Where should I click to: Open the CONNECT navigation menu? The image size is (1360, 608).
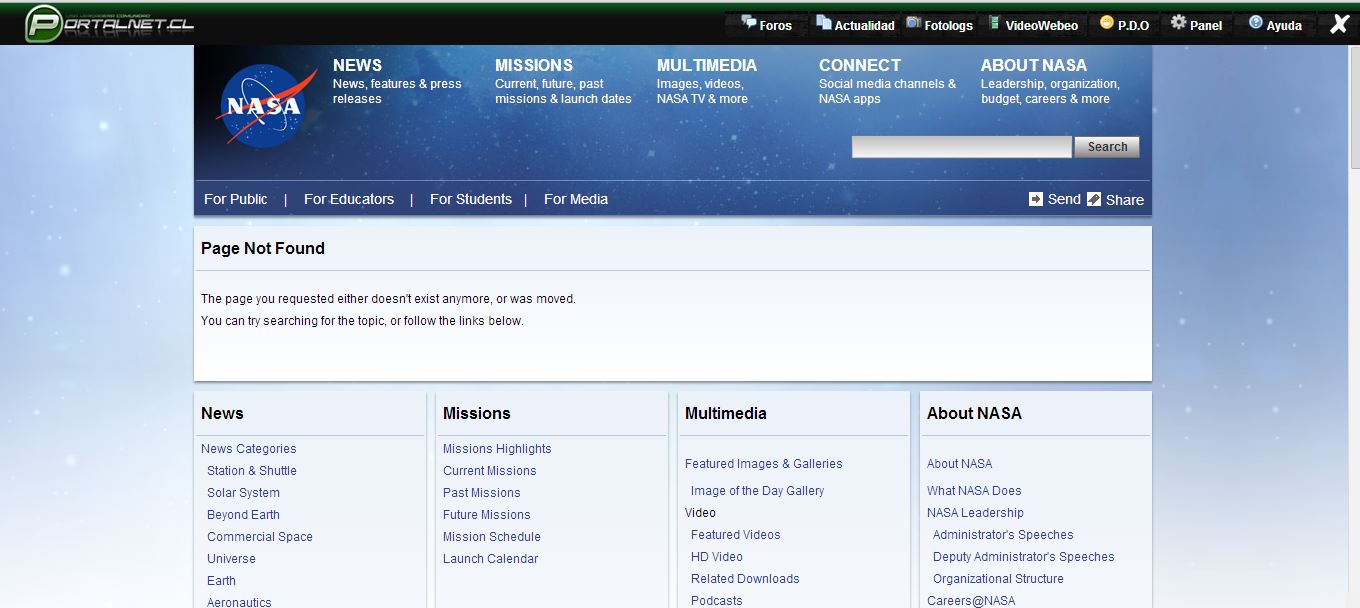860,65
